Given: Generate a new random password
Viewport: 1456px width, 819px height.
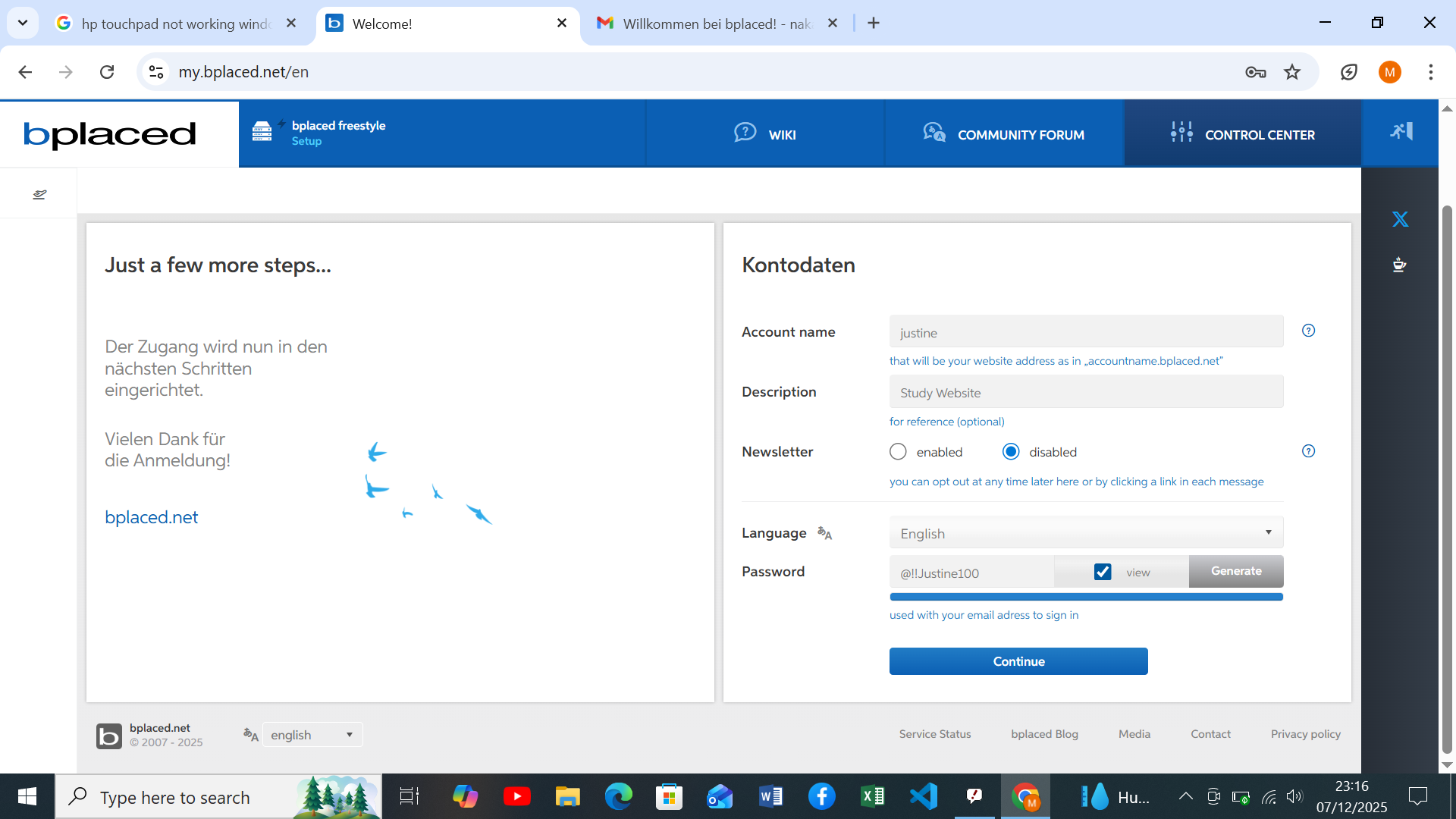Looking at the screenshot, I should tap(1235, 571).
